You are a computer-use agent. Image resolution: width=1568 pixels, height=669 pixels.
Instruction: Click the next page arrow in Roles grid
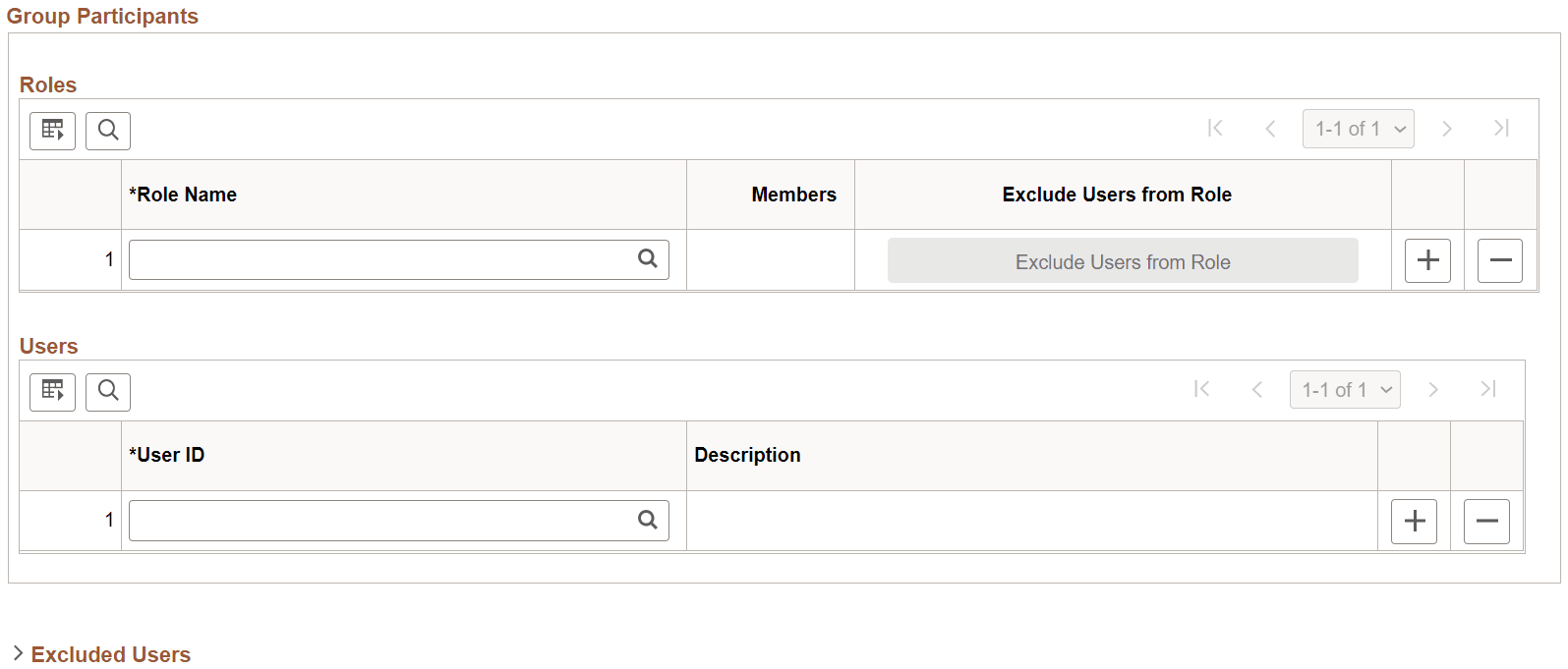(1447, 128)
